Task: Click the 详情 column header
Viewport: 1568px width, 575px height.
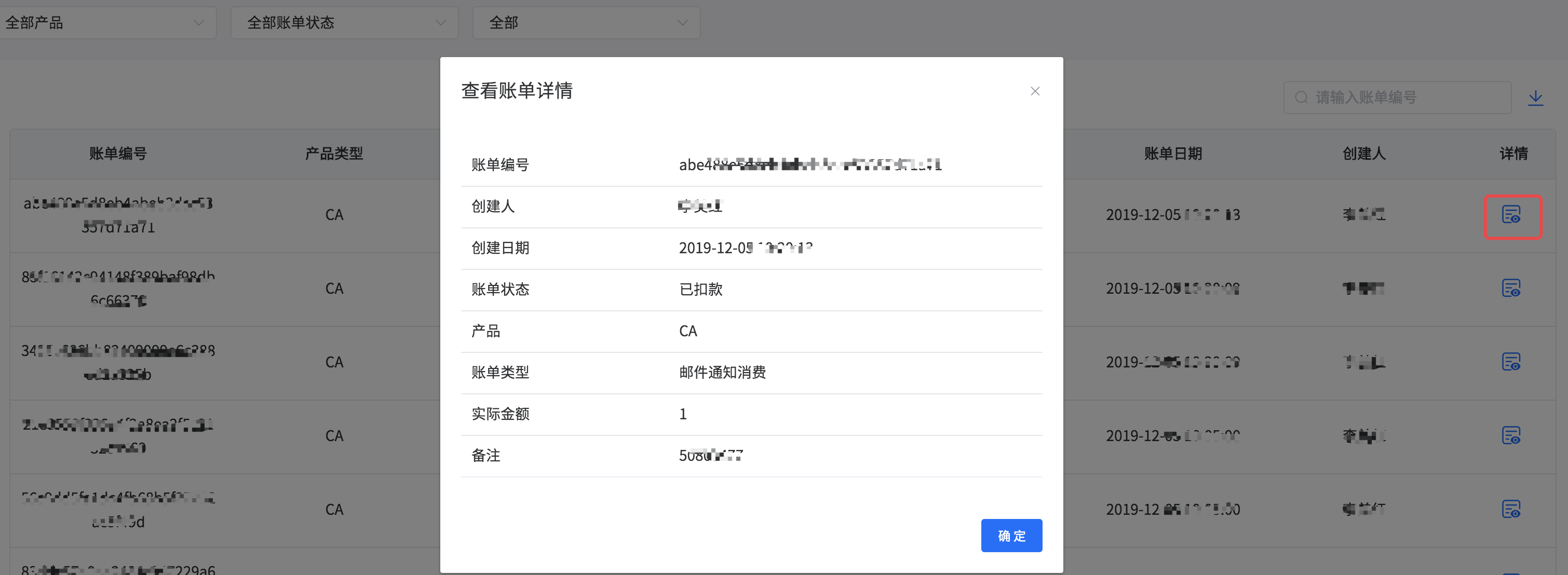Action: tap(1513, 153)
